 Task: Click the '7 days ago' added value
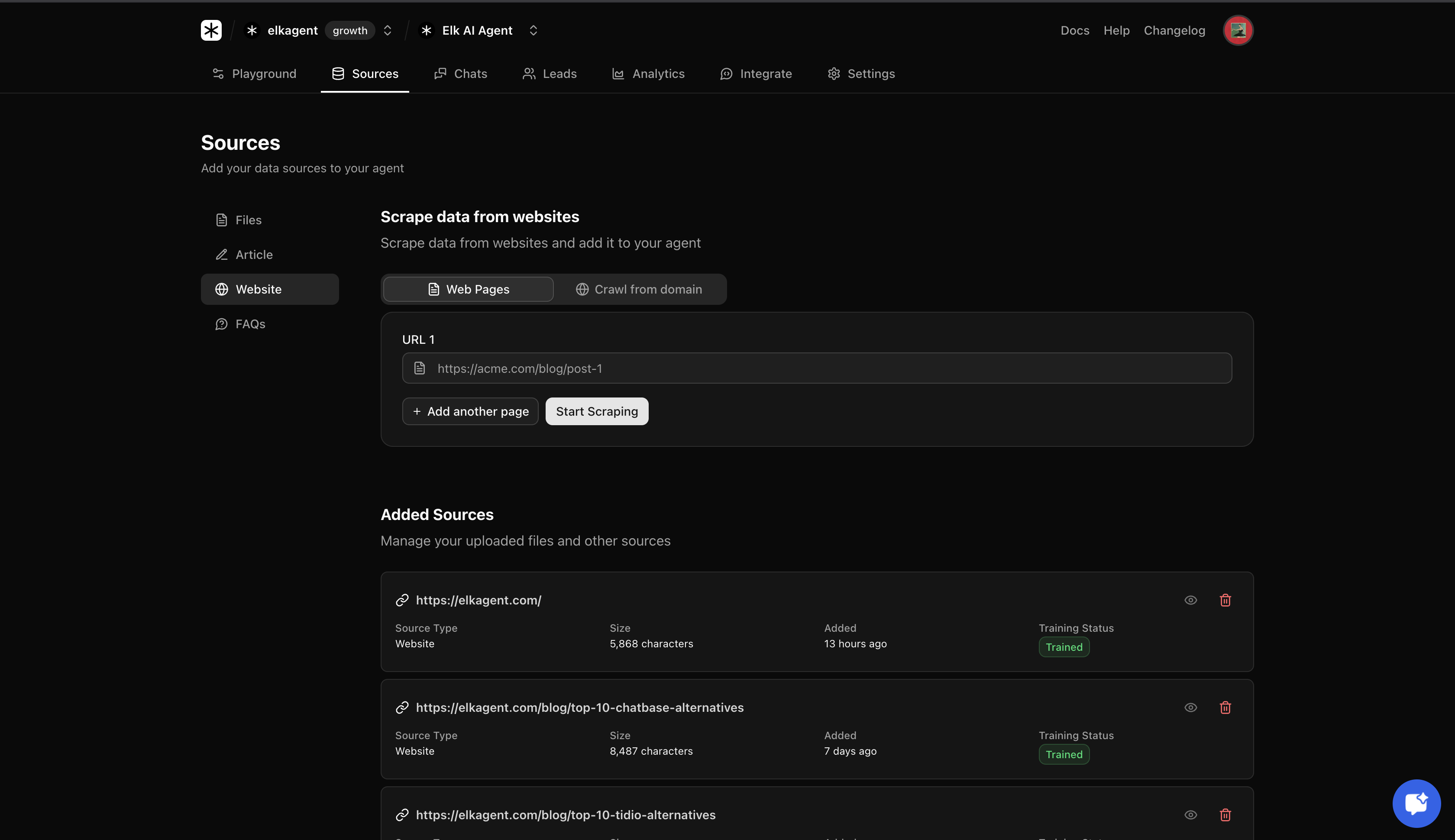(850, 750)
